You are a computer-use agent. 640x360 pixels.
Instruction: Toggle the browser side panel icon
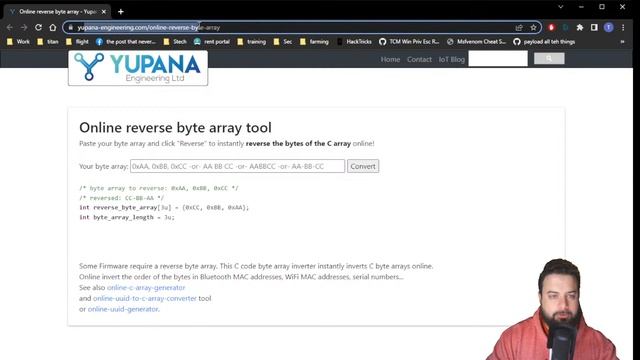click(x=594, y=27)
